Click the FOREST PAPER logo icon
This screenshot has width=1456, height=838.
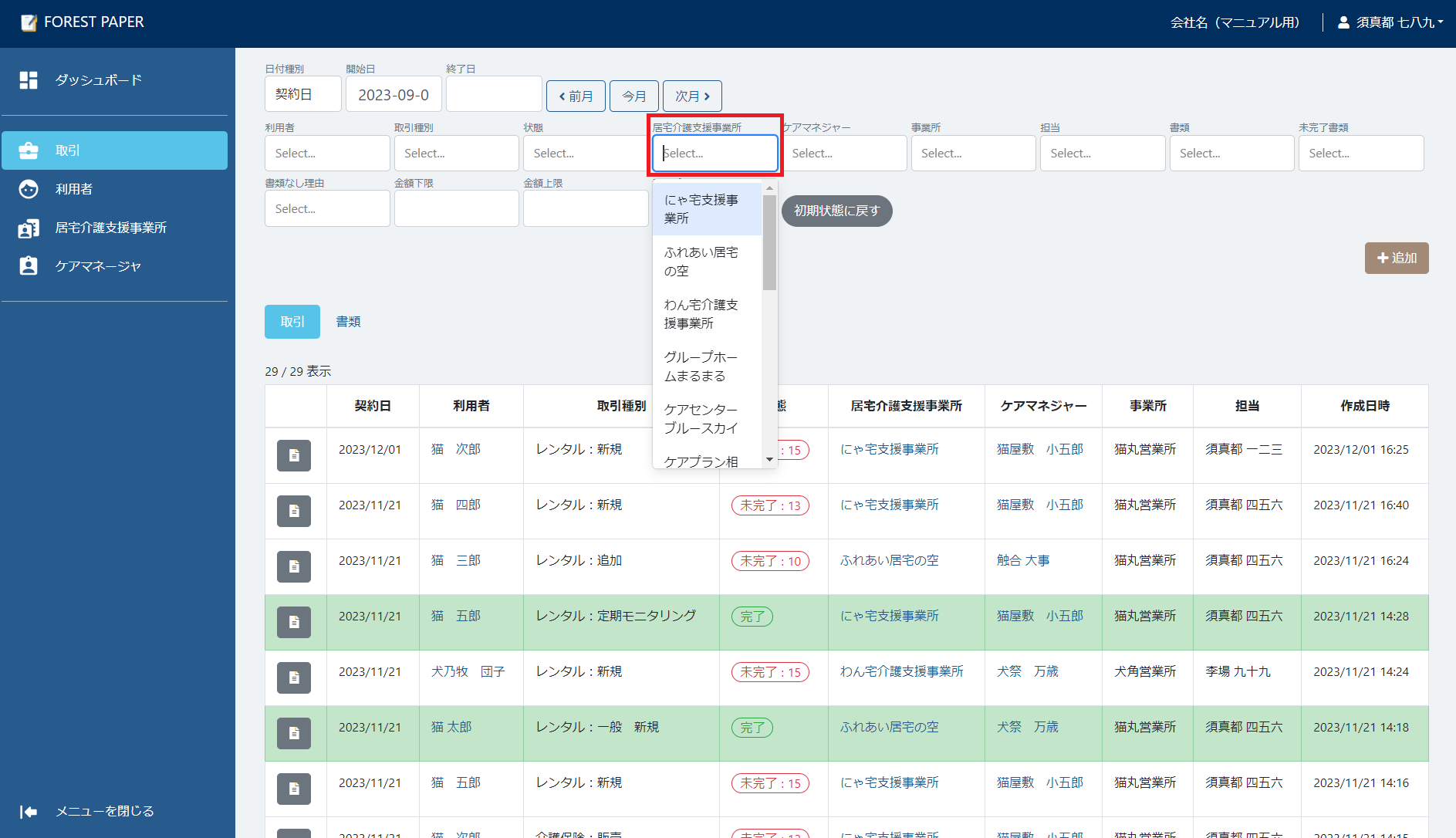point(29,22)
